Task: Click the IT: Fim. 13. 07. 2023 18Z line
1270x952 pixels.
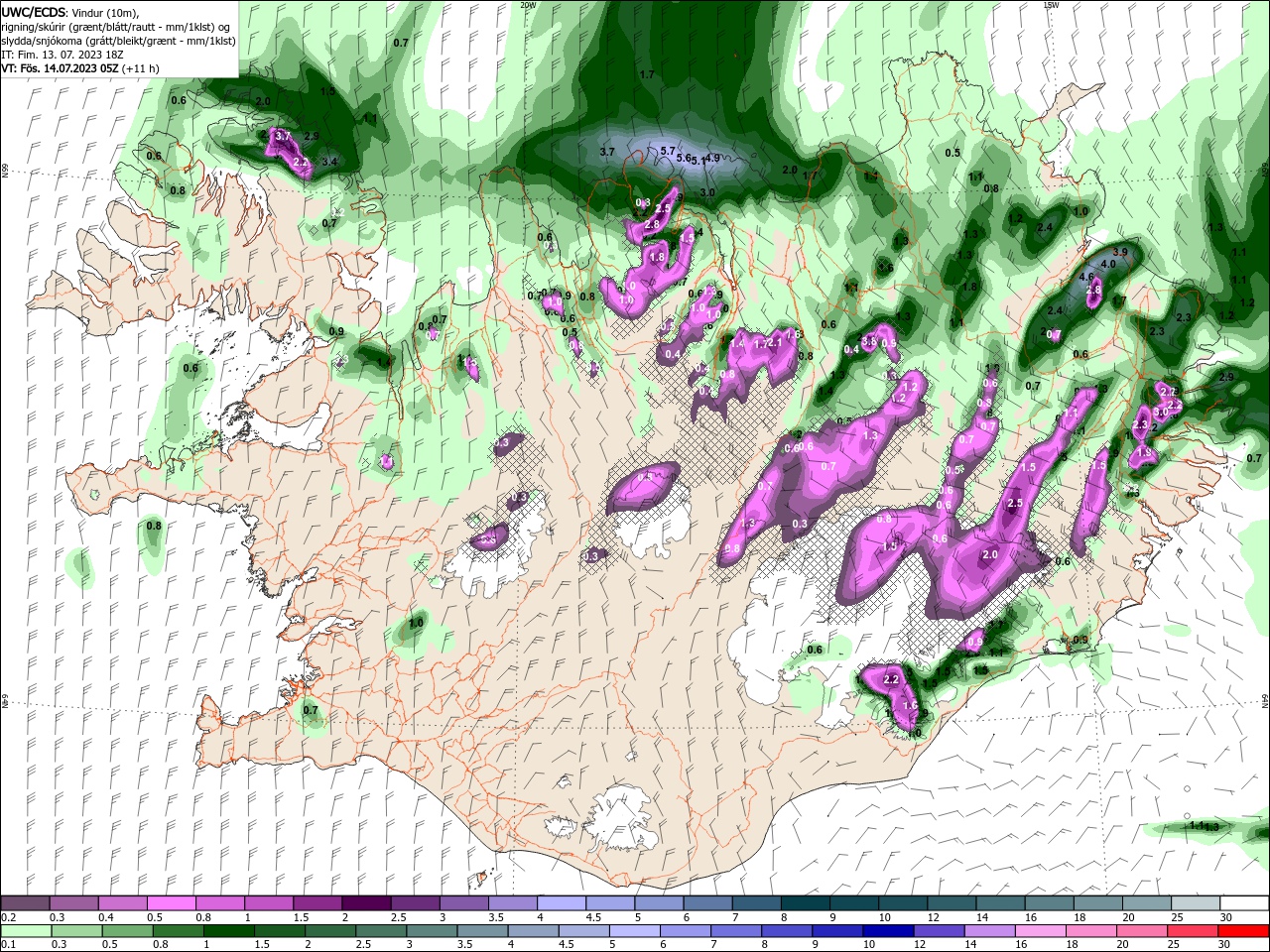Action: click(x=62, y=55)
